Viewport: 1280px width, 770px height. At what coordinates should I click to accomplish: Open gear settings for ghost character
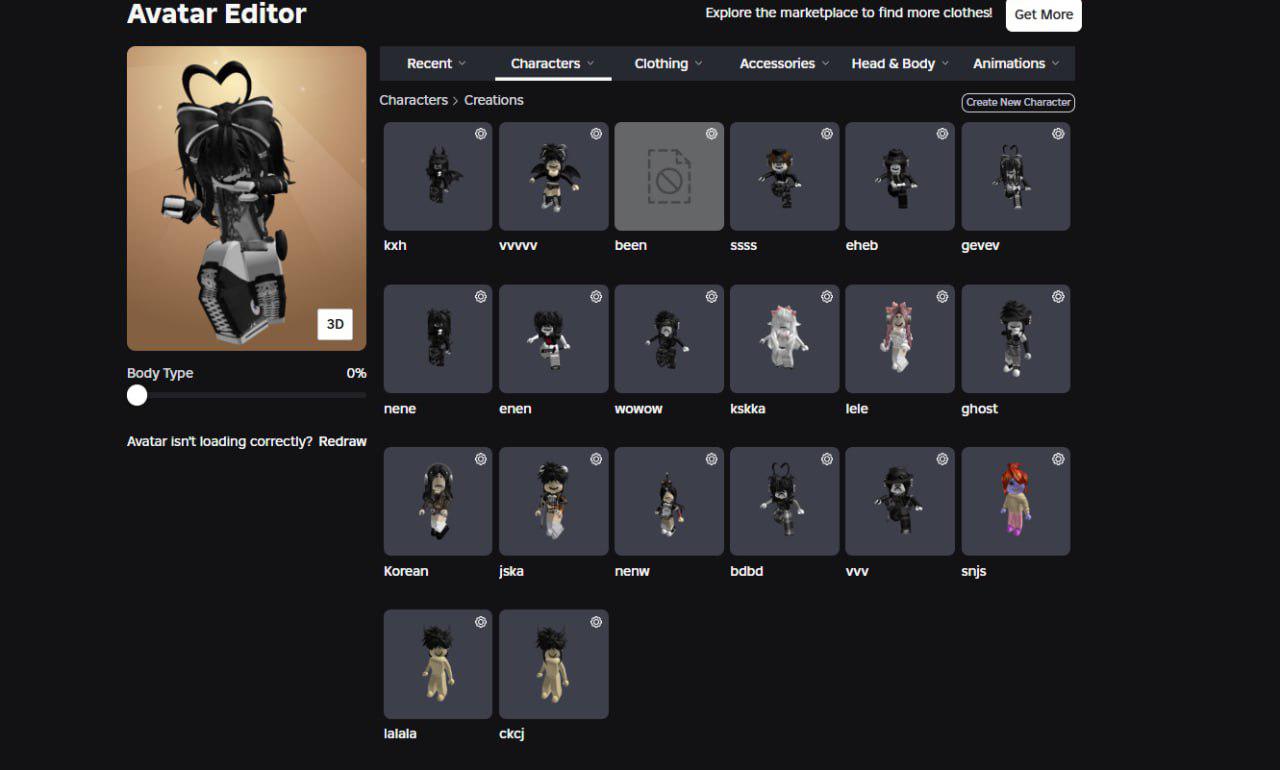click(1058, 297)
